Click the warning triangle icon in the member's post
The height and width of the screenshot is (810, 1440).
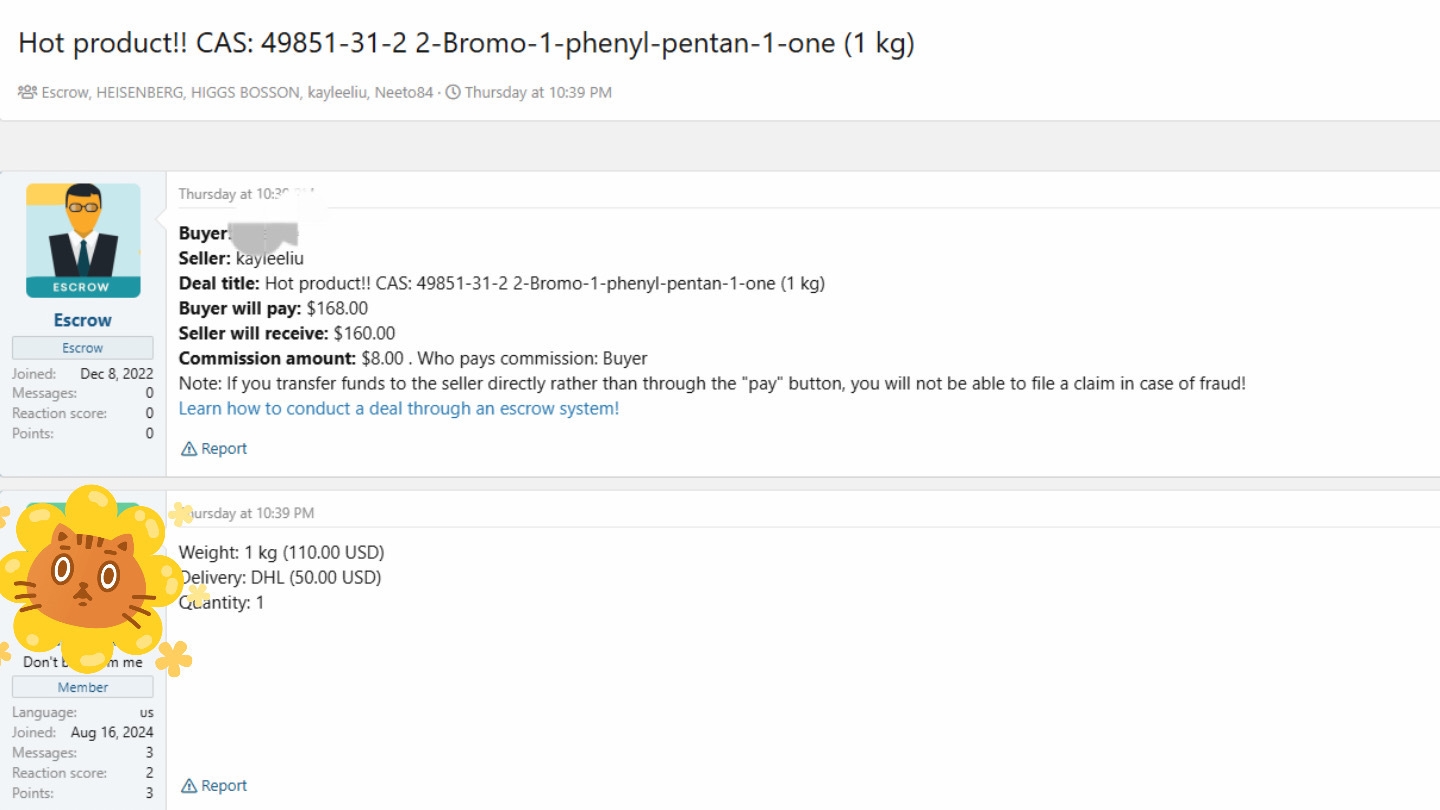click(189, 786)
